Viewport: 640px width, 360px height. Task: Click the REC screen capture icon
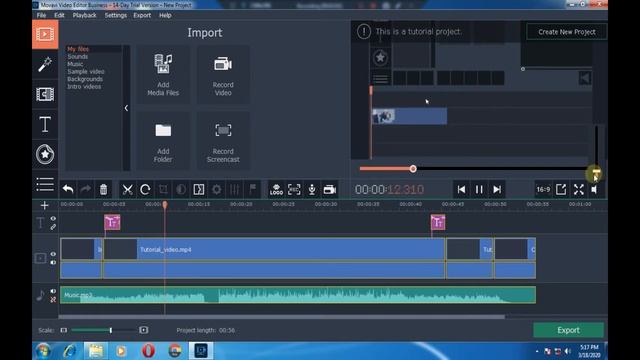294,189
